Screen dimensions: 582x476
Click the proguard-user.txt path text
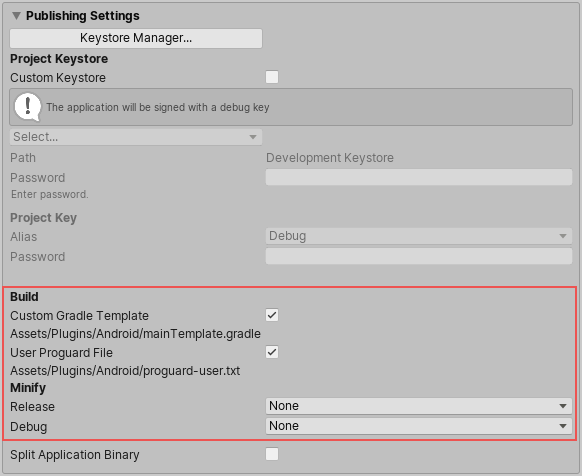point(125,371)
